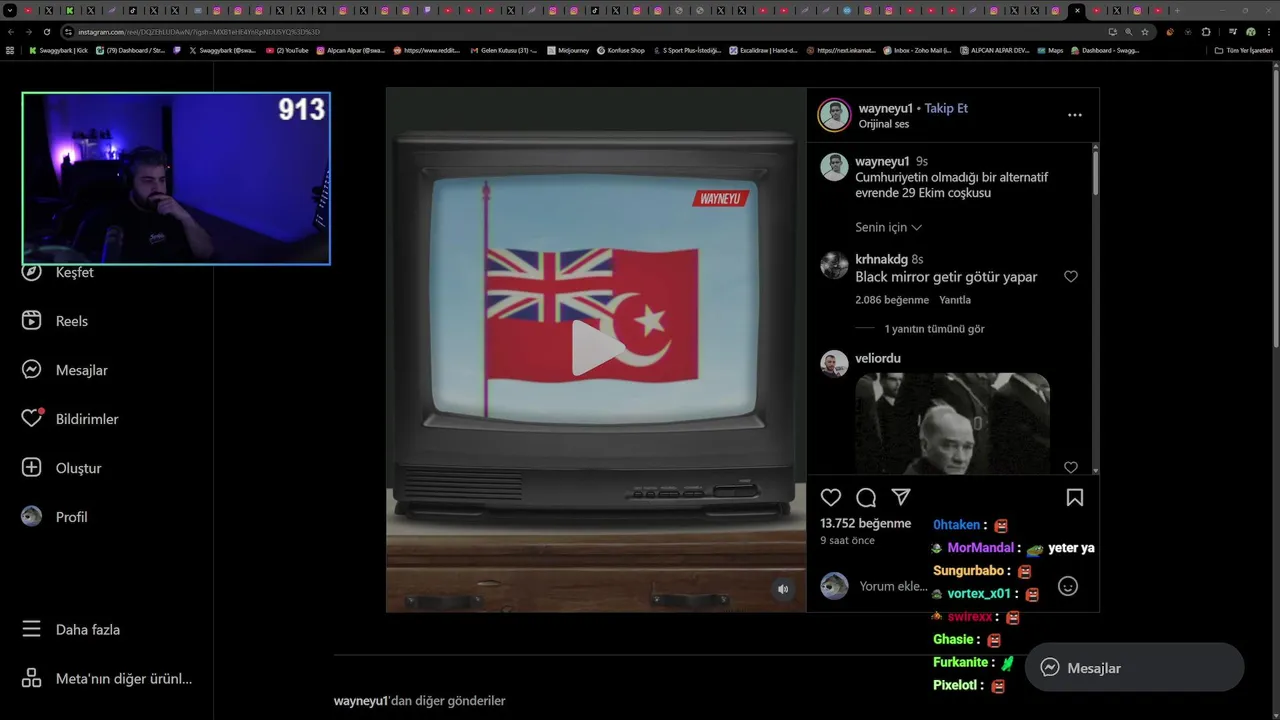Click Takip Et to follow wayneyu1
Screen dimensions: 1280x720
click(x=946, y=108)
